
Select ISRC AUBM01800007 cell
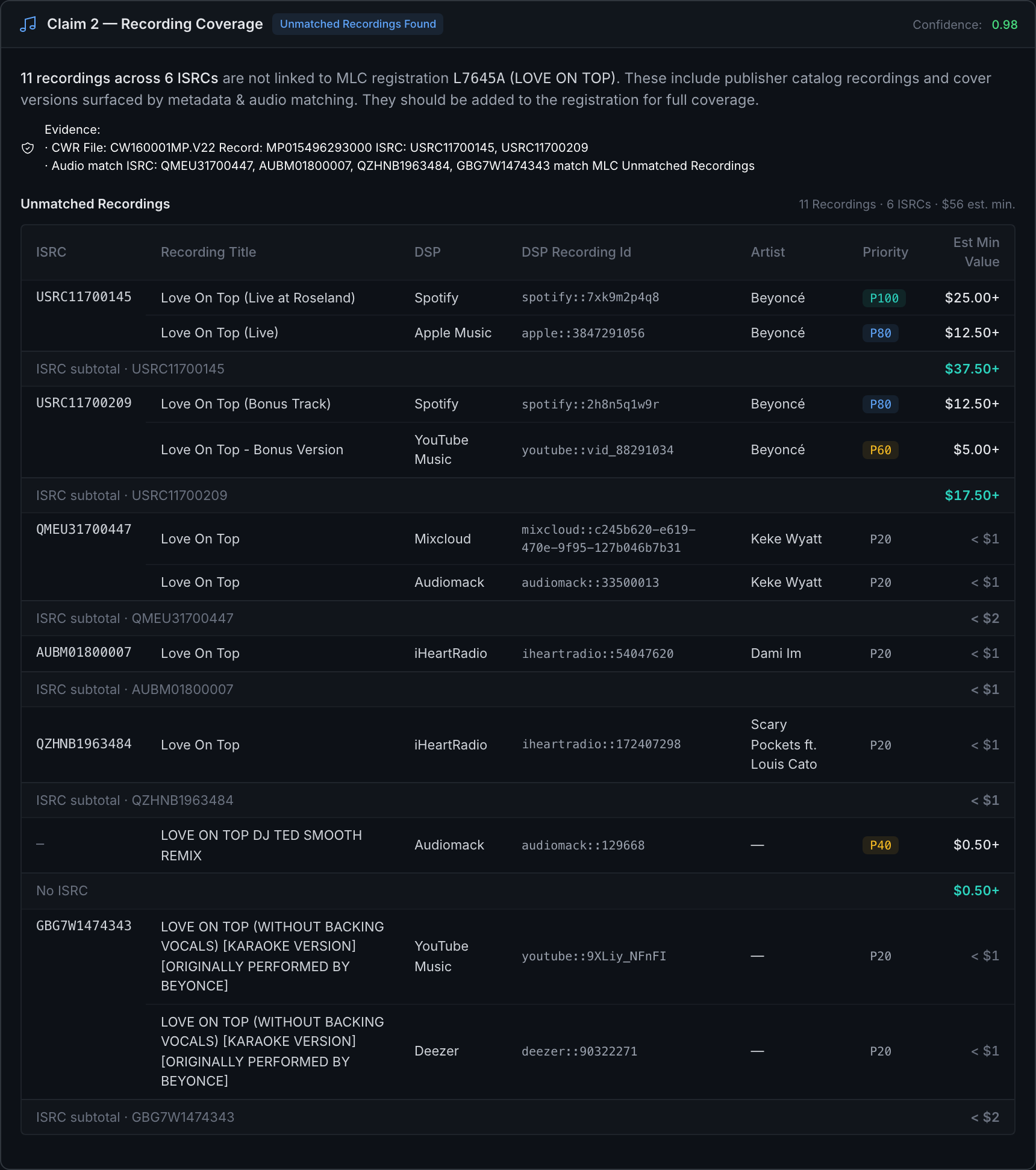tap(84, 652)
